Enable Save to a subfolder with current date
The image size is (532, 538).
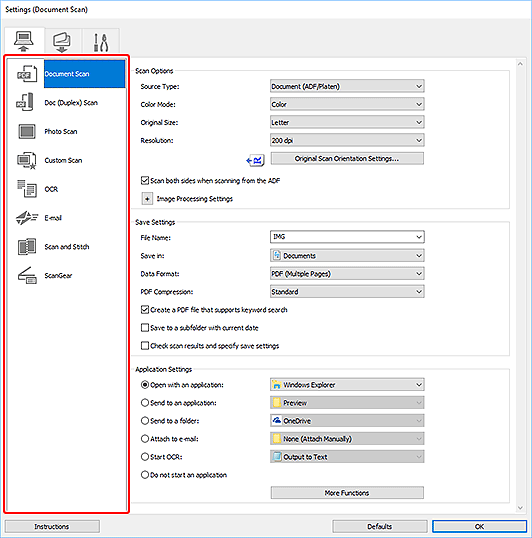click(x=145, y=328)
